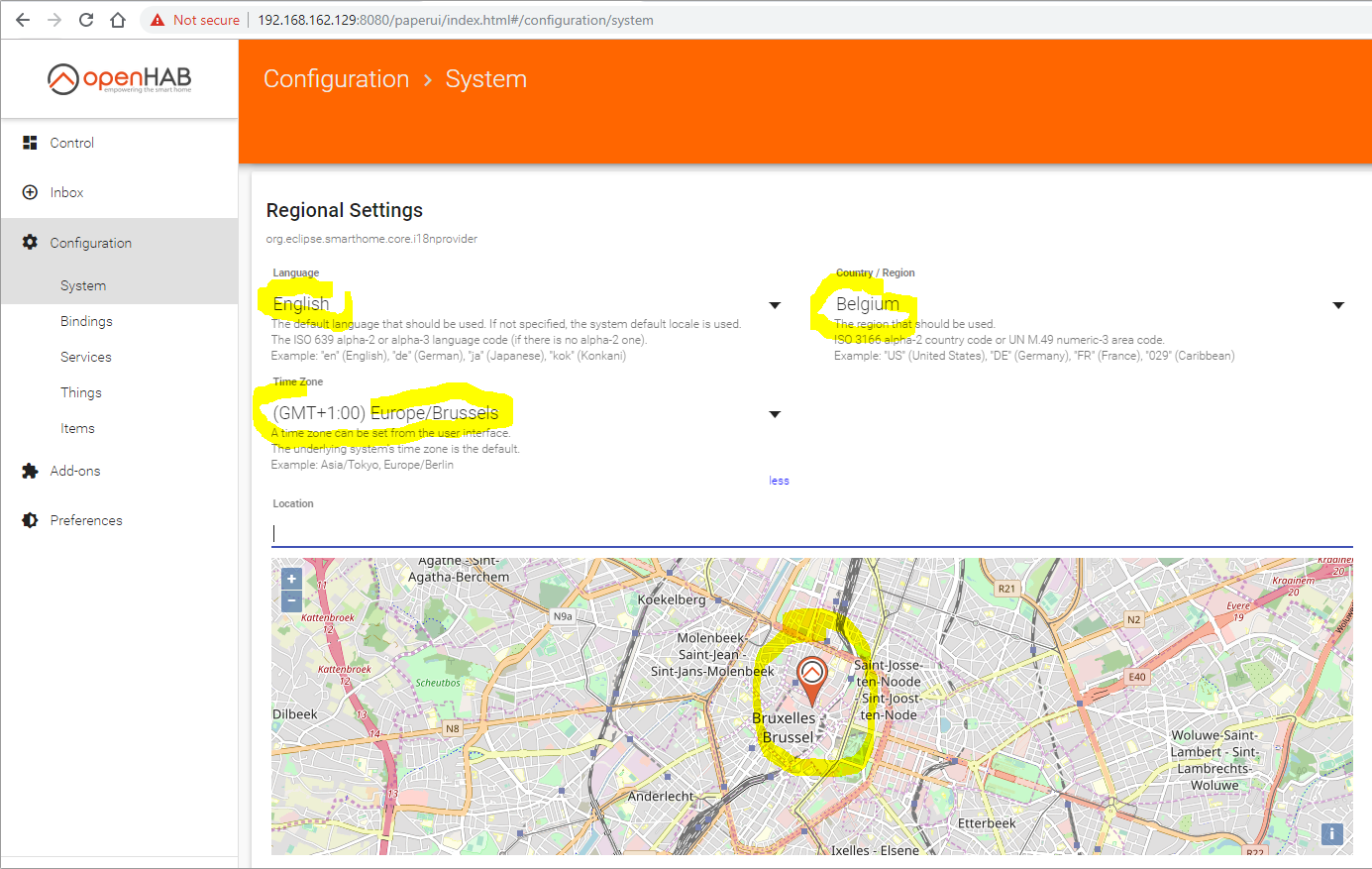Click the E40 road badge on map
The width and height of the screenshot is (1372, 869).
click(x=1137, y=677)
